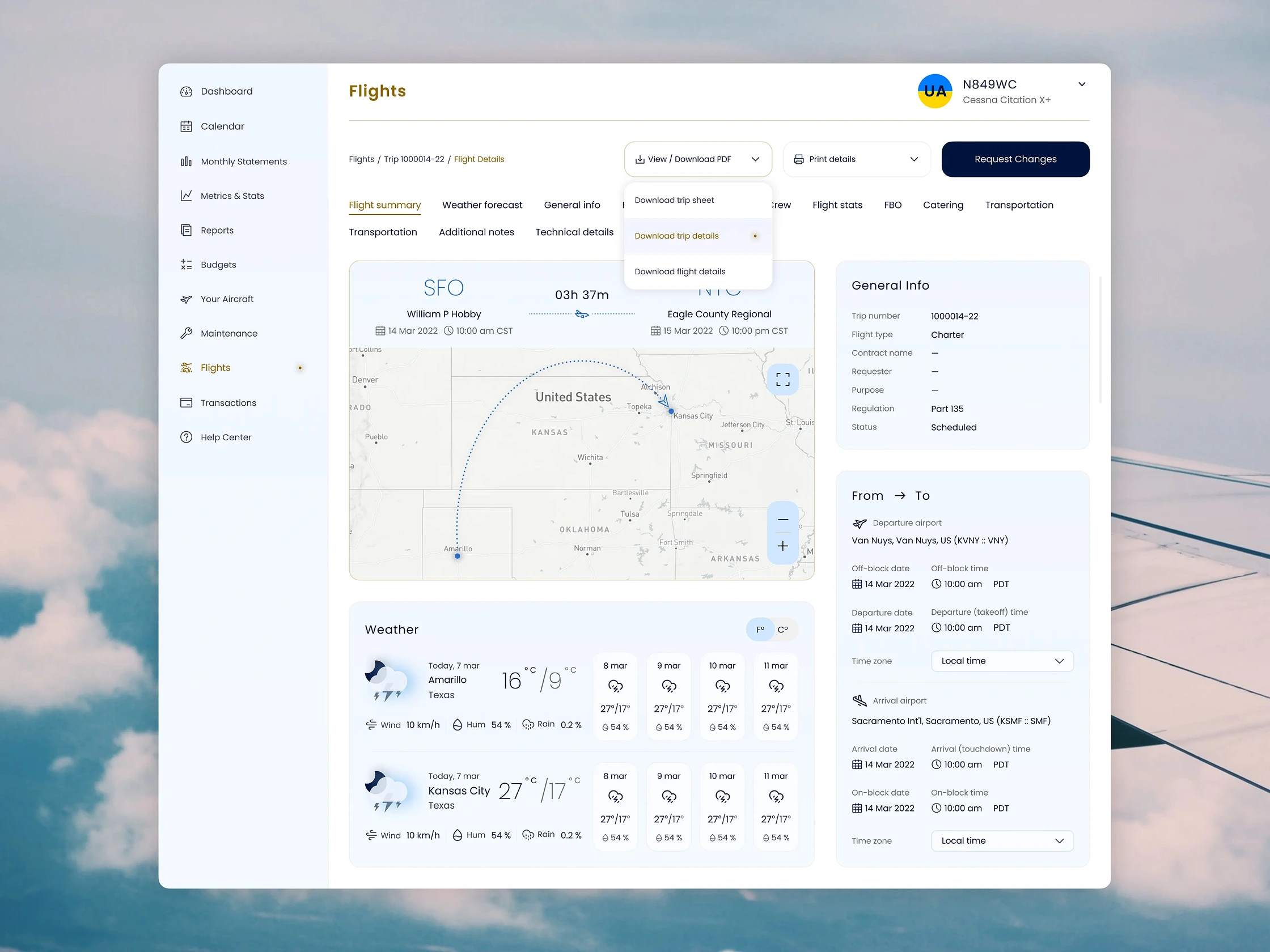This screenshot has width=1270, height=952.
Task: Open the Technical details tab
Action: [x=574, y=232]
